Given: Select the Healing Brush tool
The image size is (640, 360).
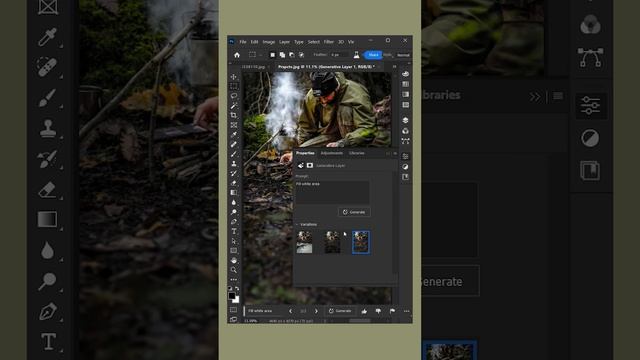Looking at the screenshot, I should pyautogui.click(x=234, y=144).
